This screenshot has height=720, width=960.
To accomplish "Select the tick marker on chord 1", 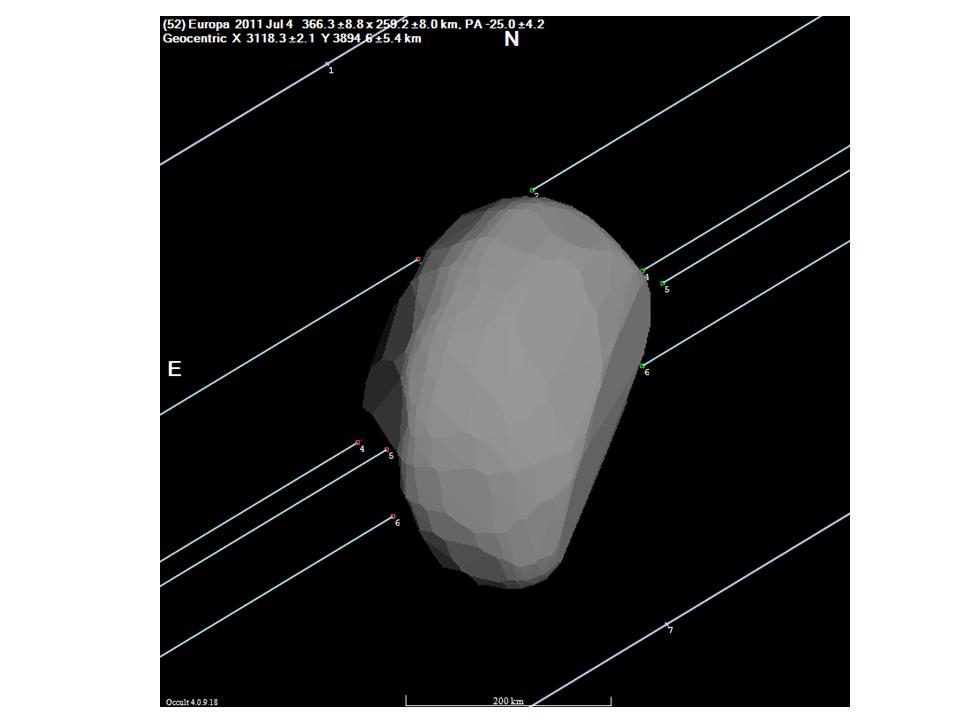I will tap(327, 65).
